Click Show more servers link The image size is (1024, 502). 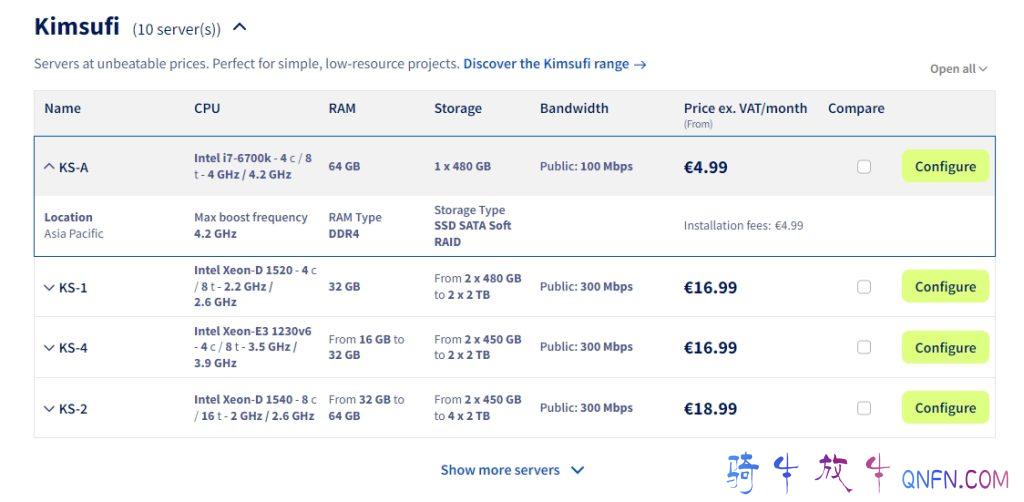500,470
